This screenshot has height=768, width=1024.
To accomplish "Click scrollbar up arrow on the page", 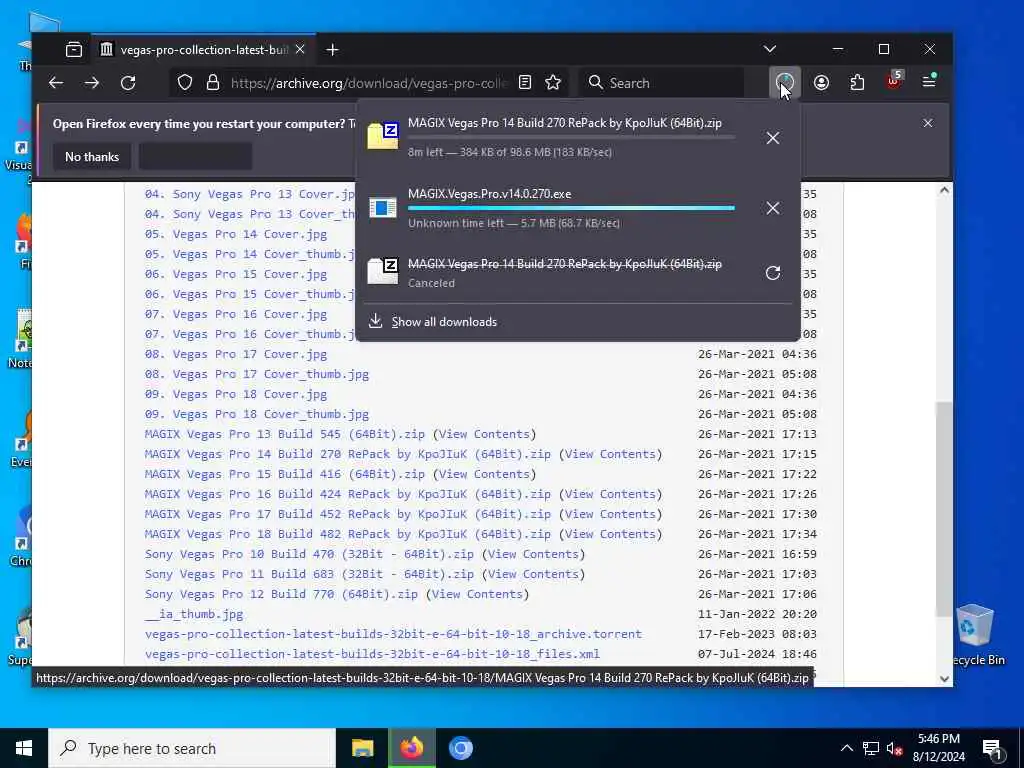I will point(944,191).
